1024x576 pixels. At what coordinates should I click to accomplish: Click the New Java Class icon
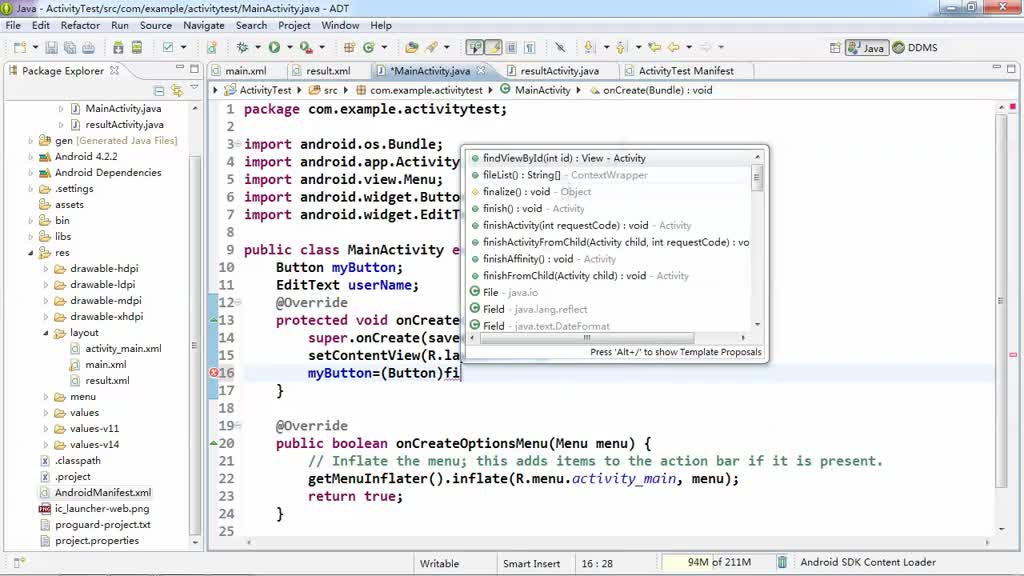coord(369,48)
